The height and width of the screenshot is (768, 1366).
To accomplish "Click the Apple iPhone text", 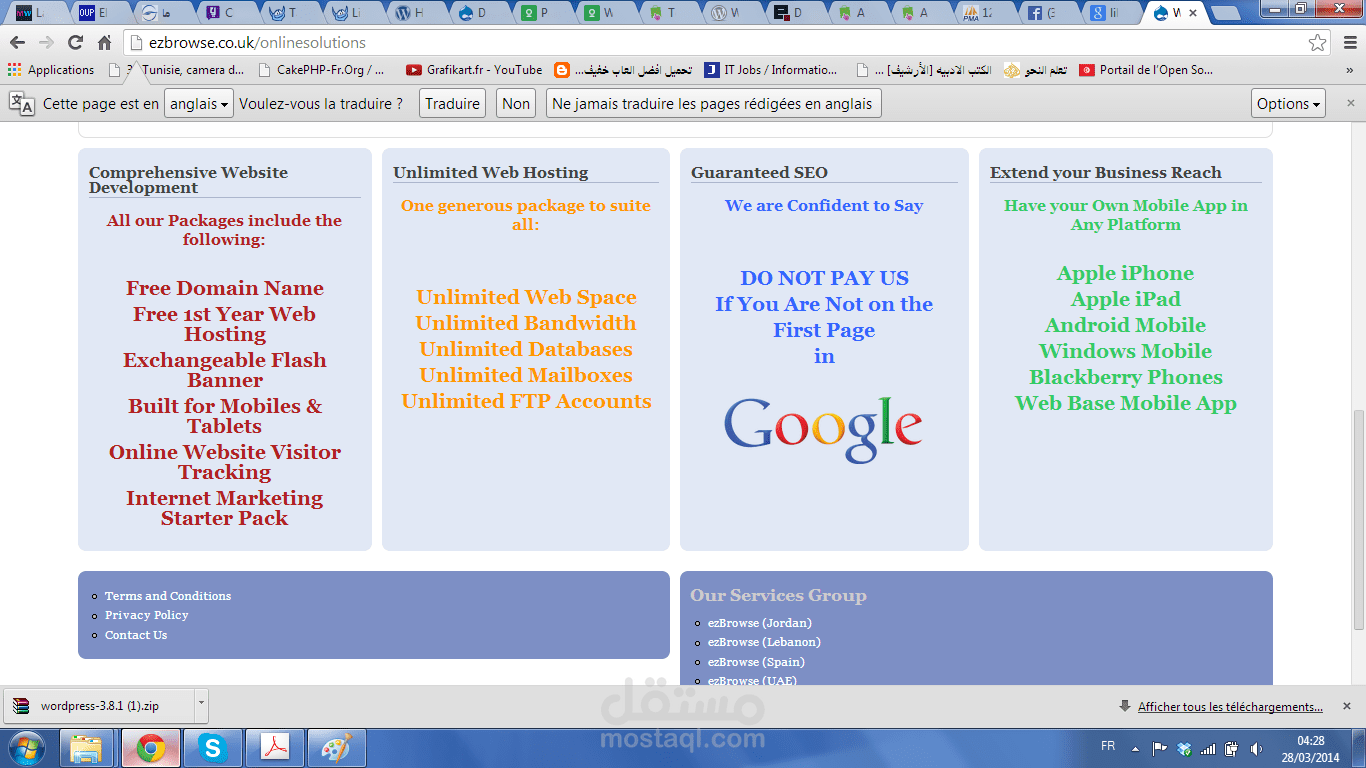I will click(x=1126, y=273).
